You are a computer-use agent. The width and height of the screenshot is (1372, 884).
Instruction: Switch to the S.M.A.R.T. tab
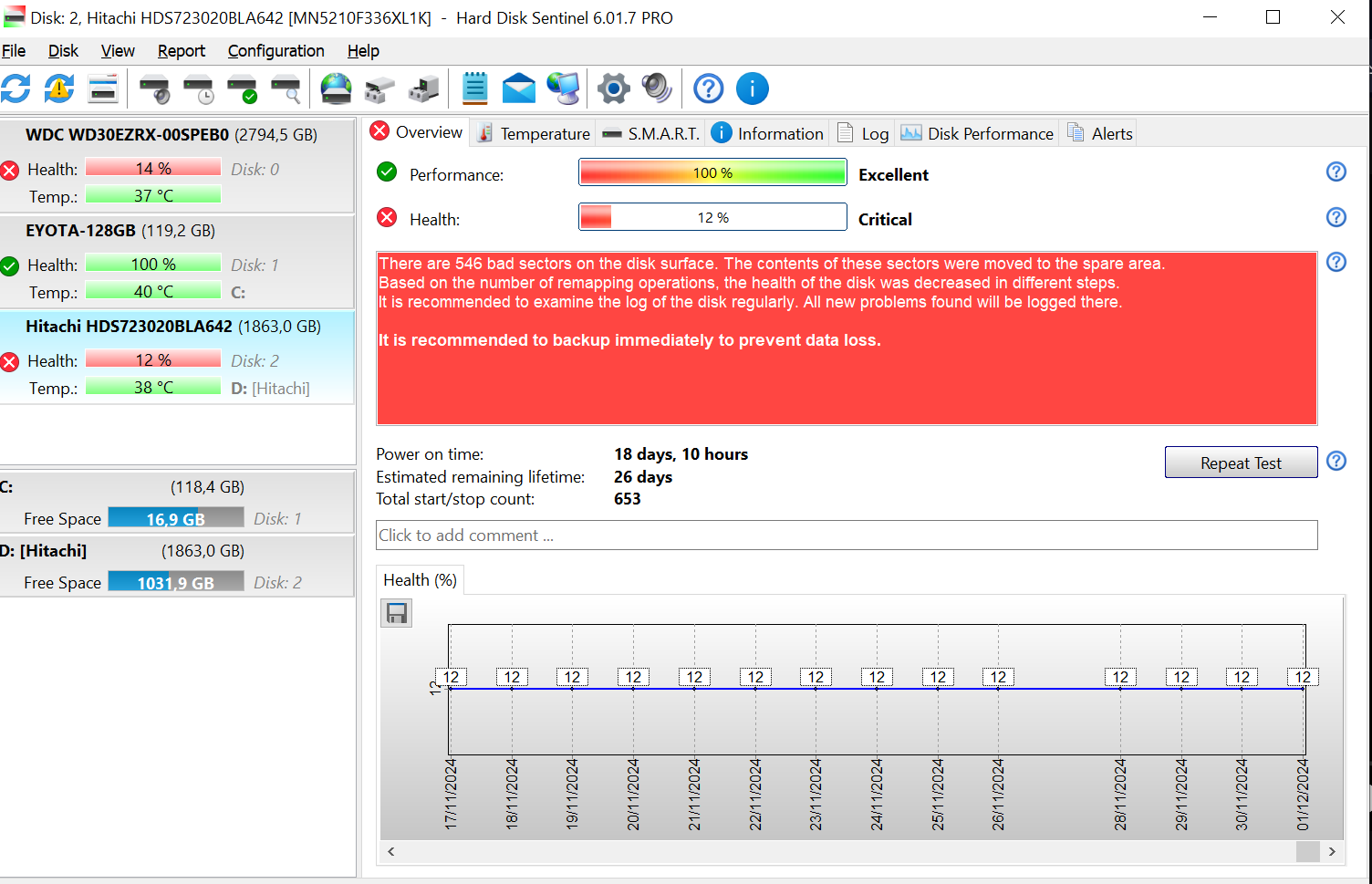tap(650, 133)
